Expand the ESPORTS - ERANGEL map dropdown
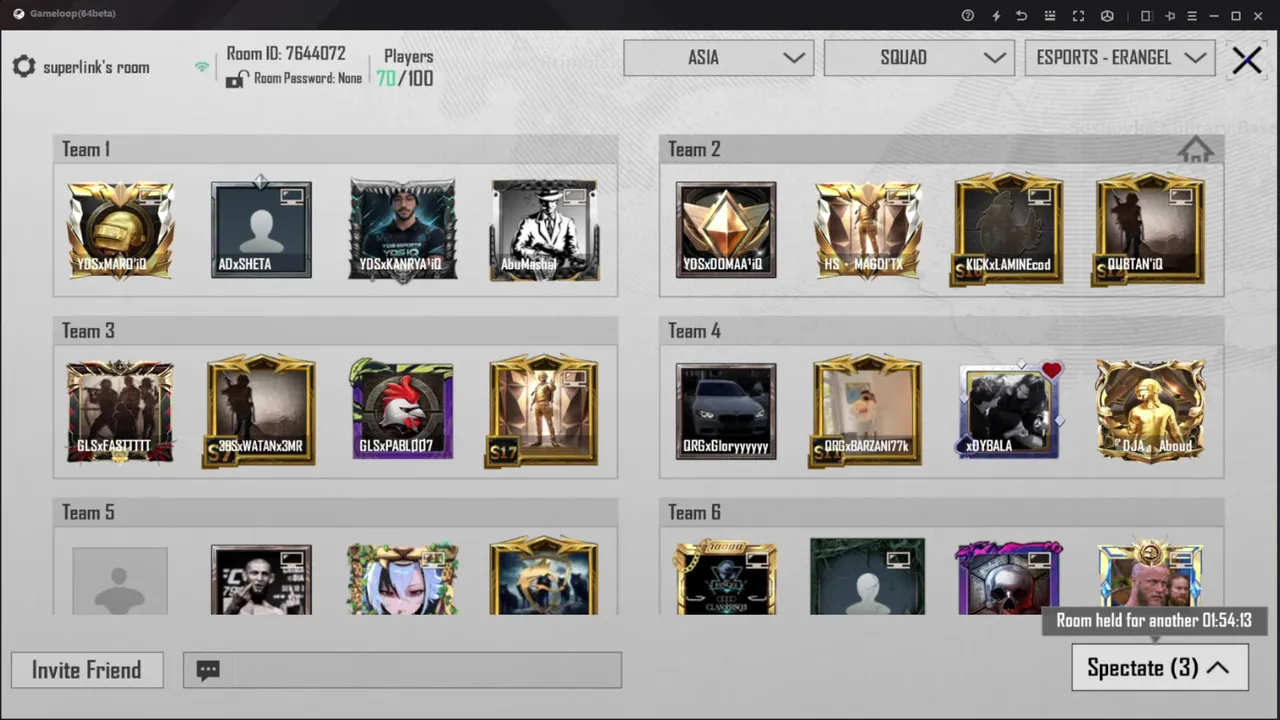Viewport: 1280px width, 720px height. [x=1120, y=57]
